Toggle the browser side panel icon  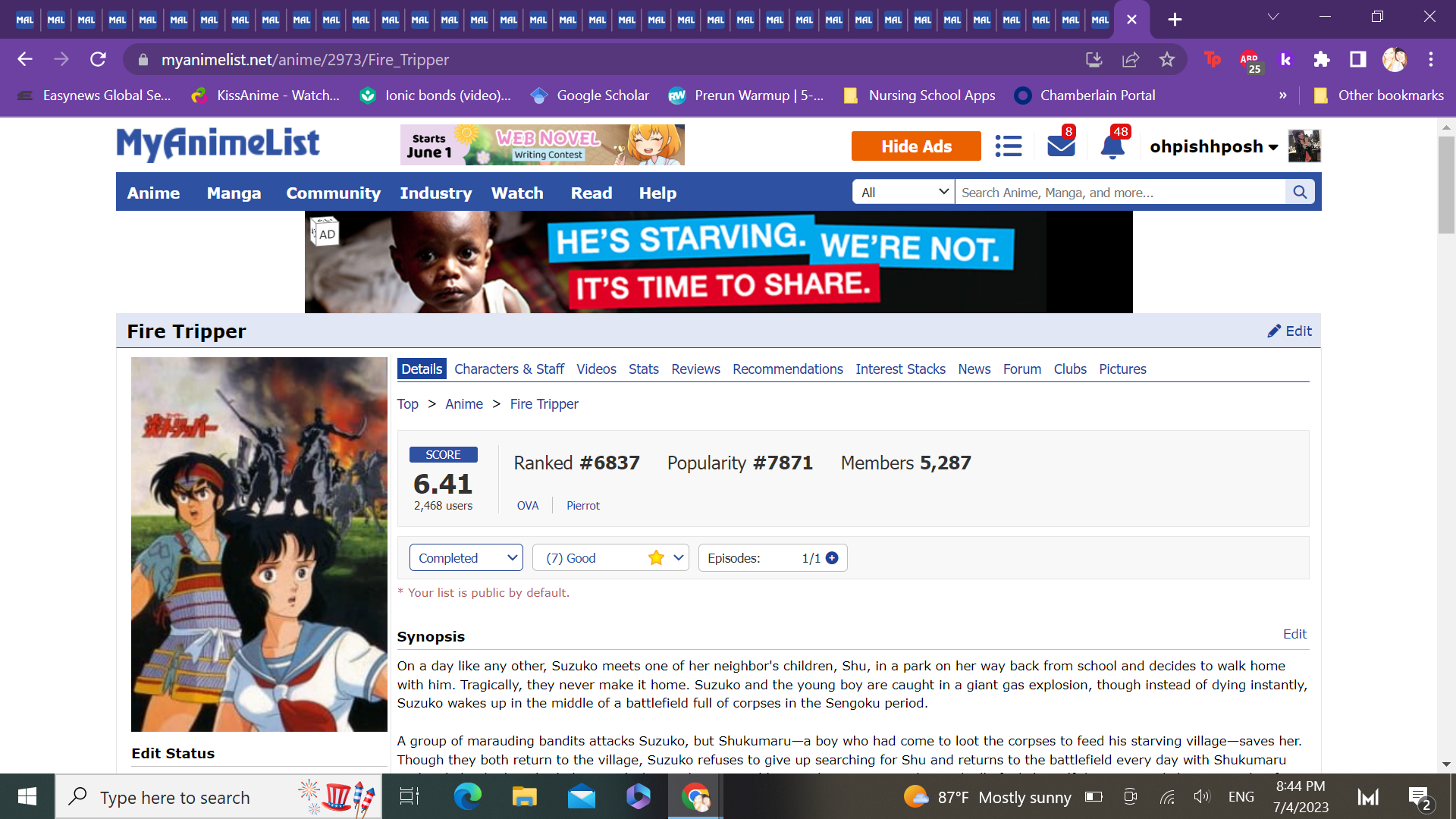pos(1357,59)
